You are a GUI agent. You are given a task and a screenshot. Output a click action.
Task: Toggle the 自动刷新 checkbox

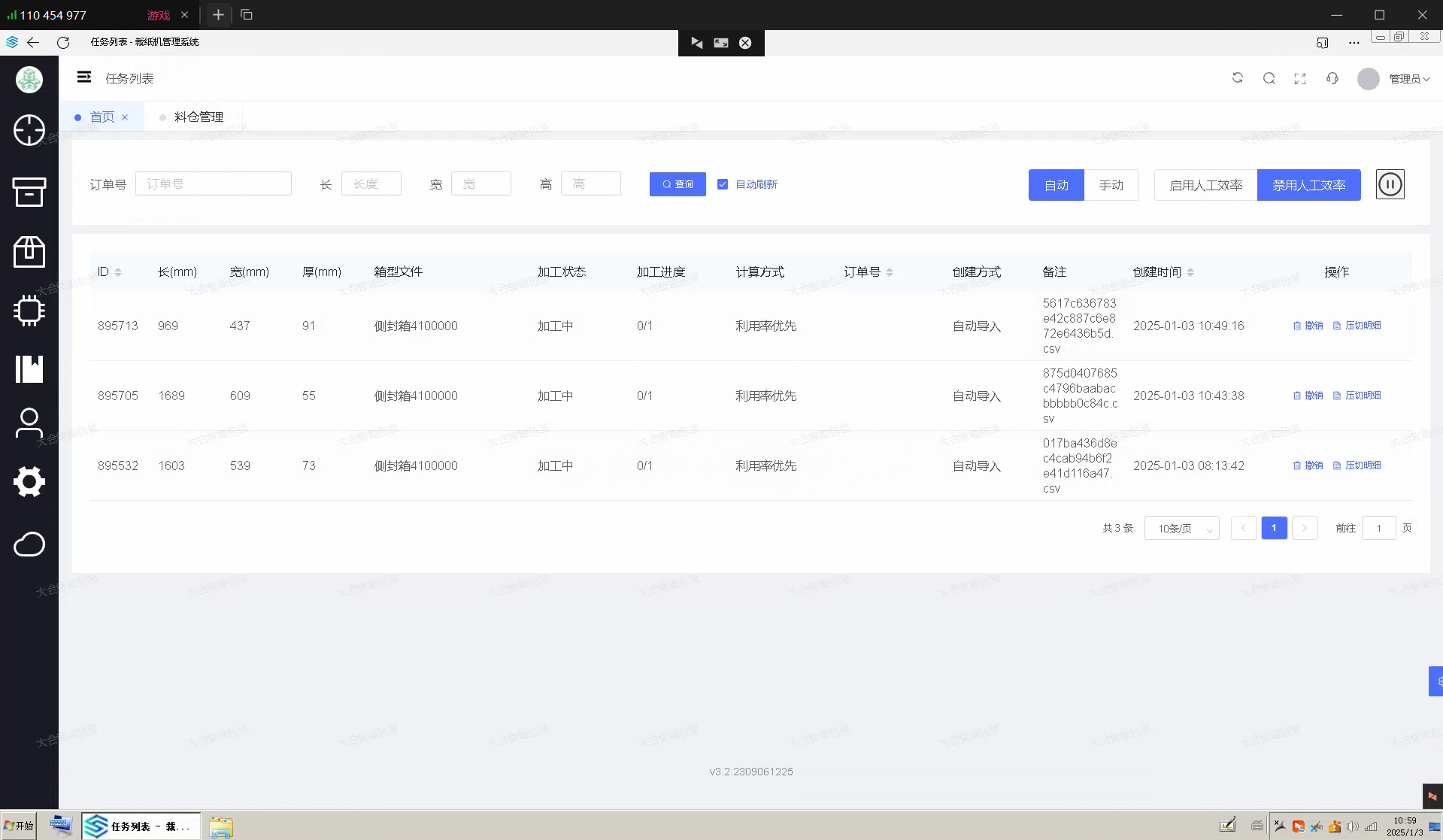pyautogui.click(x=723, y=184)
